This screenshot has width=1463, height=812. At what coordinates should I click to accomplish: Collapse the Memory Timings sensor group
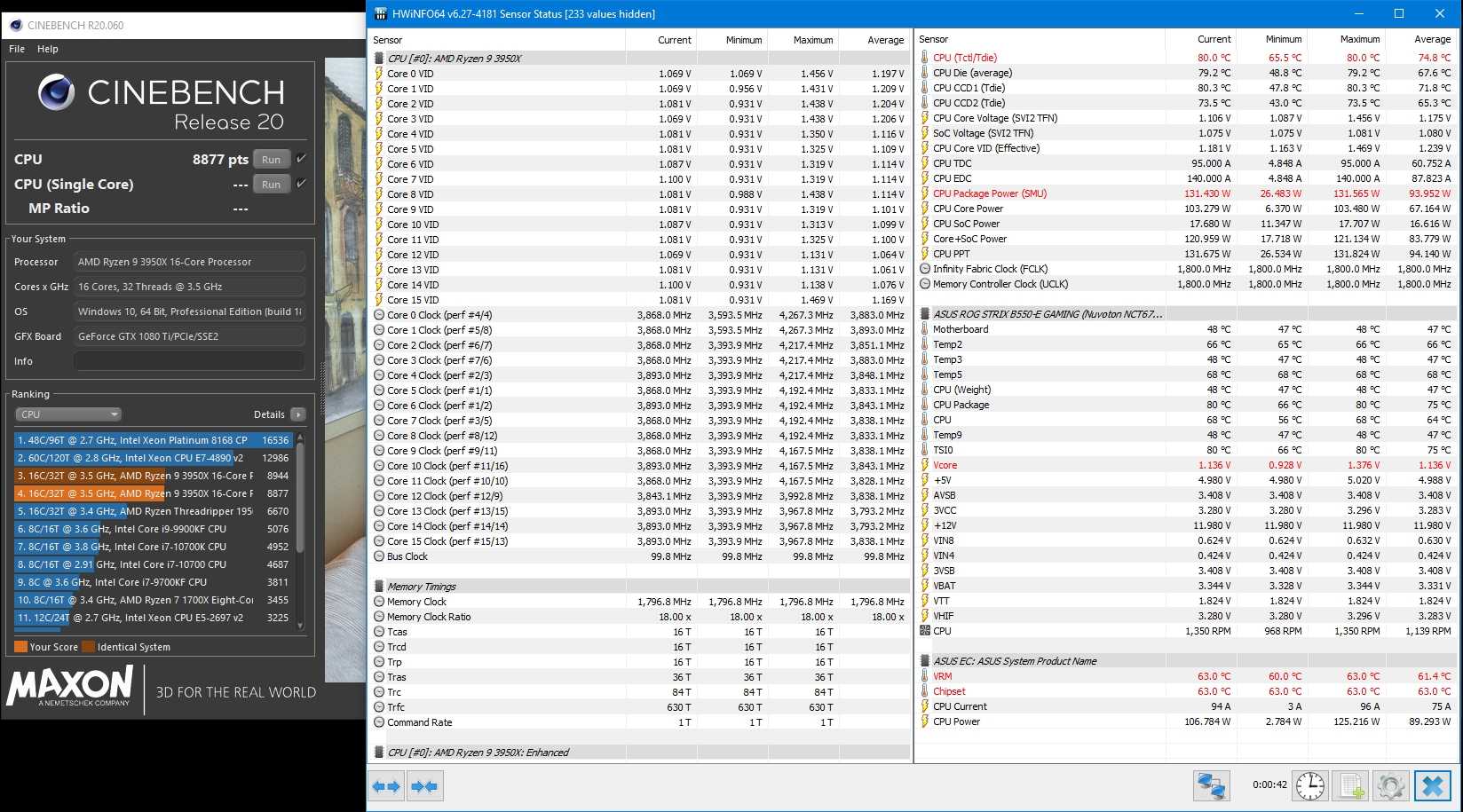pos(421,587)
